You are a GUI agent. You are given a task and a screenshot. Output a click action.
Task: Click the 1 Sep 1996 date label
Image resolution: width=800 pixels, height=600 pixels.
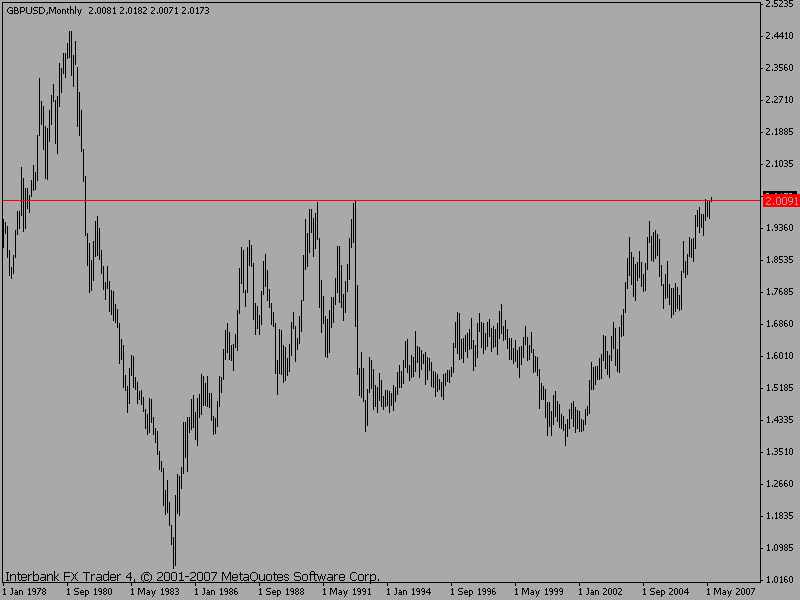tap(473, 592)
